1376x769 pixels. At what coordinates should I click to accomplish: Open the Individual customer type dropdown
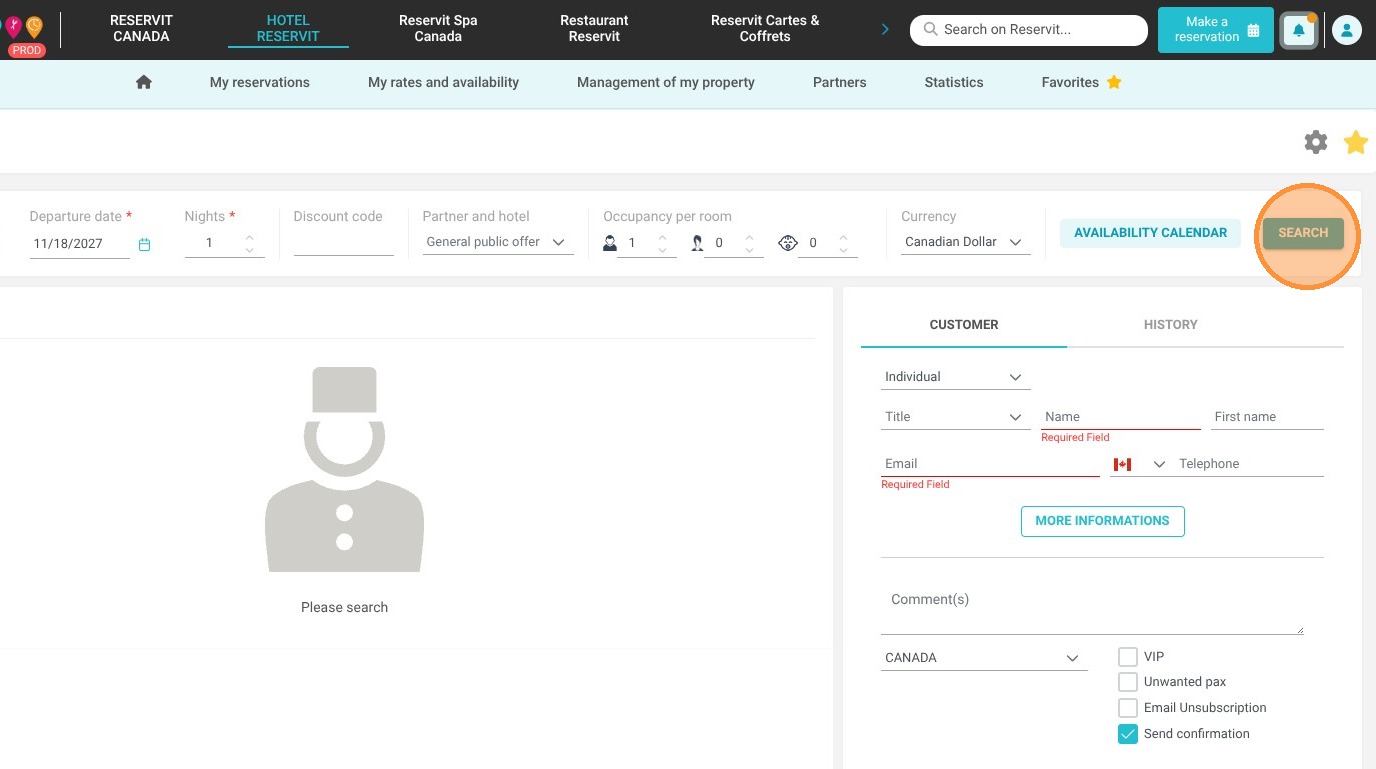[955, 377]
